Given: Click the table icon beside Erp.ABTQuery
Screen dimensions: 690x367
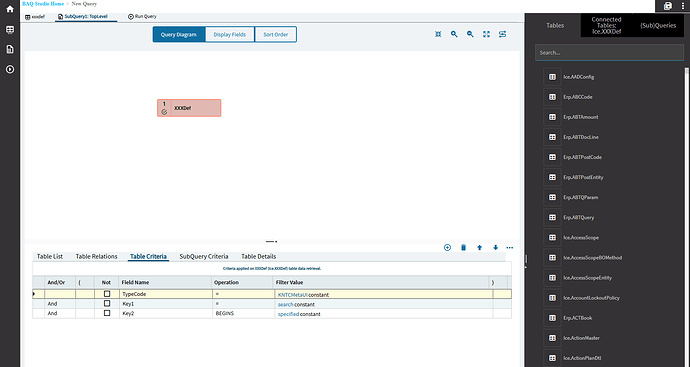Looking at the screenshot, I should [552, 217].
